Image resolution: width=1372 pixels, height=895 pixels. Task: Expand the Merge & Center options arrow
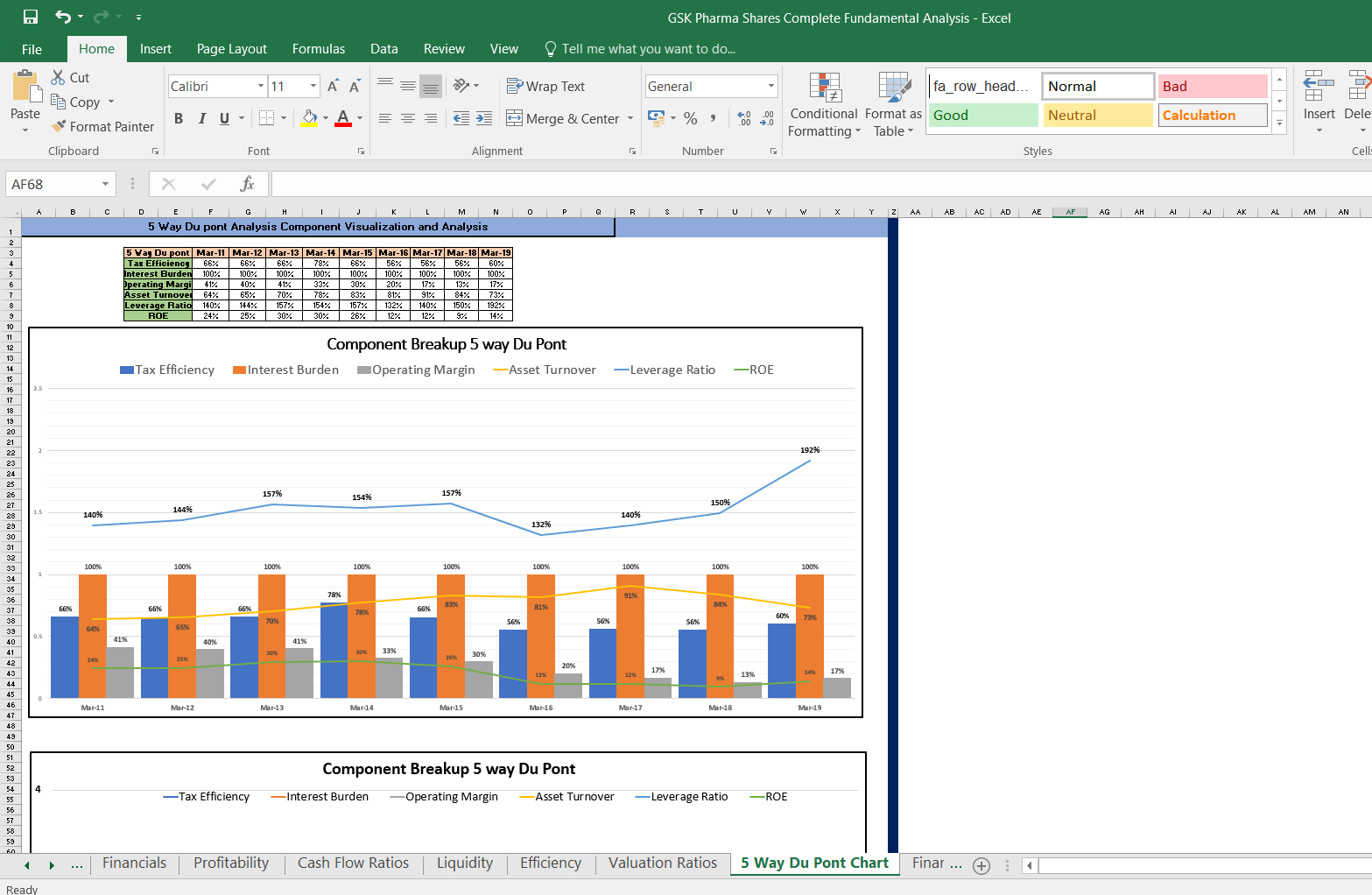[x=630, y=118]
